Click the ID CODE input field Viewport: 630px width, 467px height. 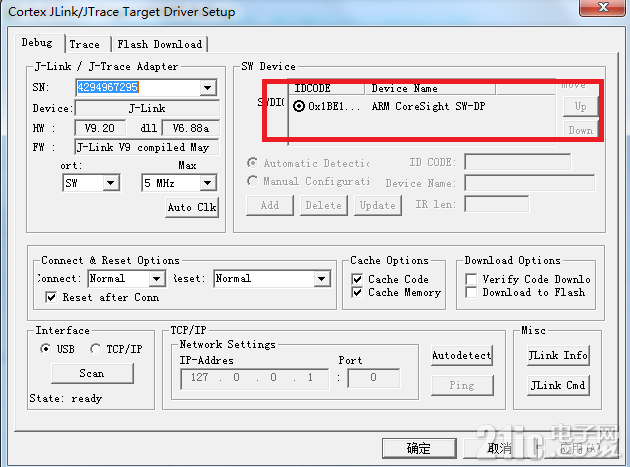tap(518, 162)
